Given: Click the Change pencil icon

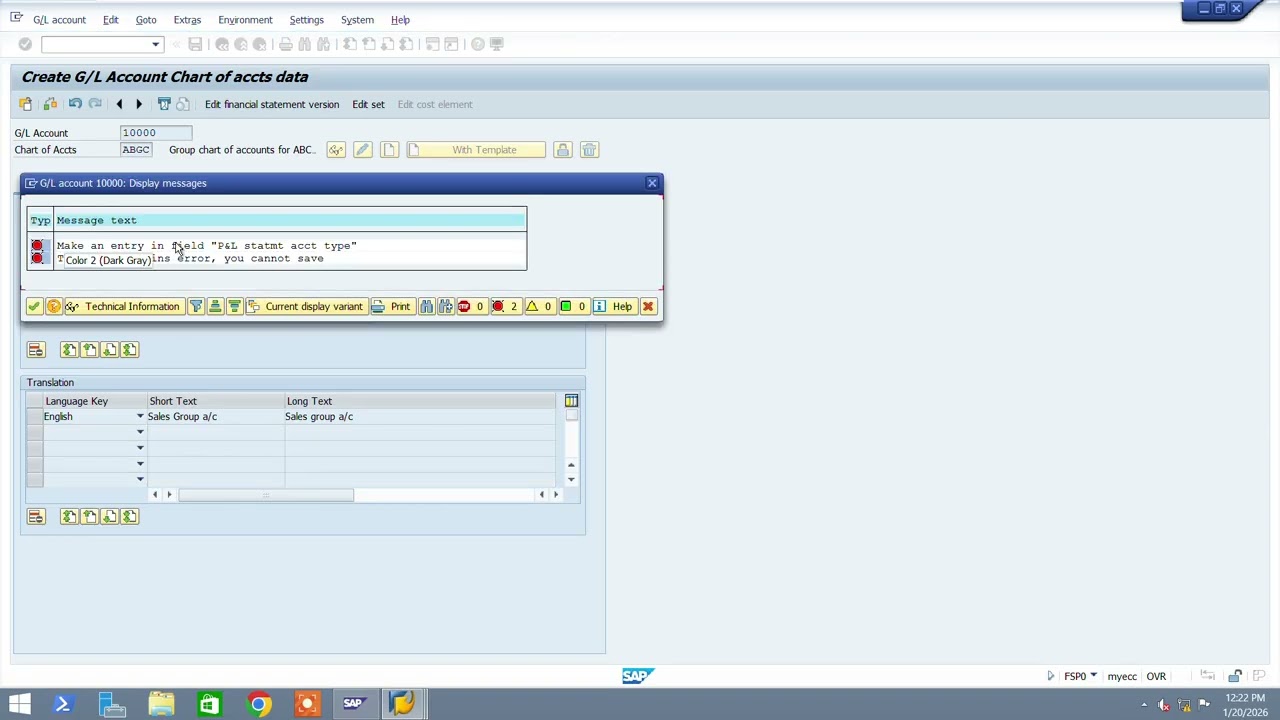Looking at the screenshot, I should coord(362,150).
